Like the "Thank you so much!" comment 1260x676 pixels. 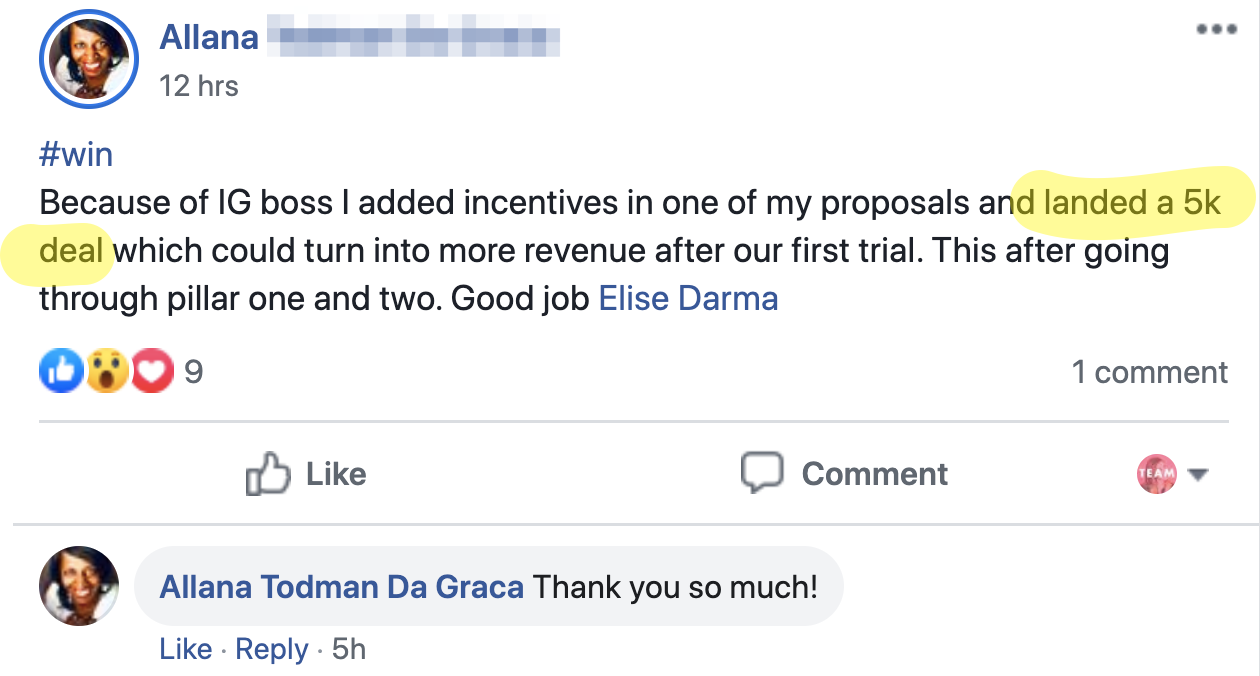click(x=185, y=649)
